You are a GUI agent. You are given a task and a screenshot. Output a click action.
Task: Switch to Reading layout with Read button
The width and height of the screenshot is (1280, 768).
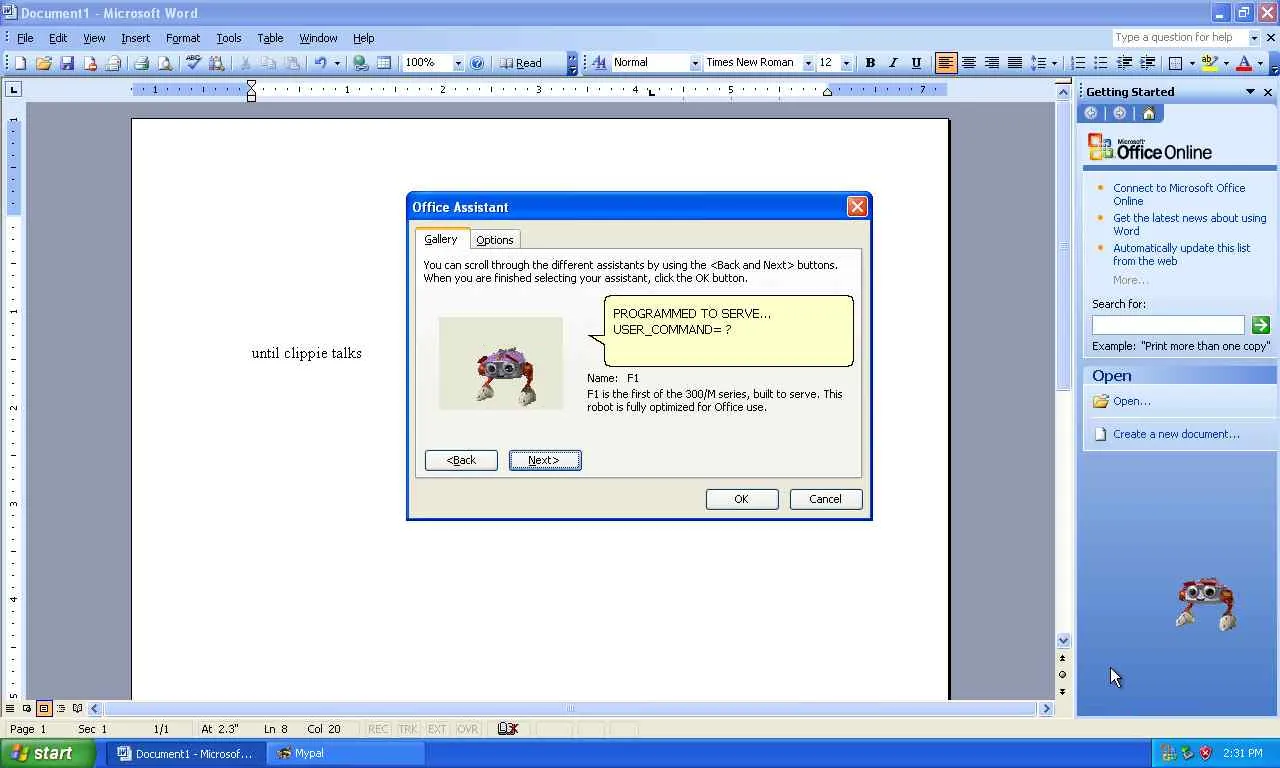coord(521,63)
